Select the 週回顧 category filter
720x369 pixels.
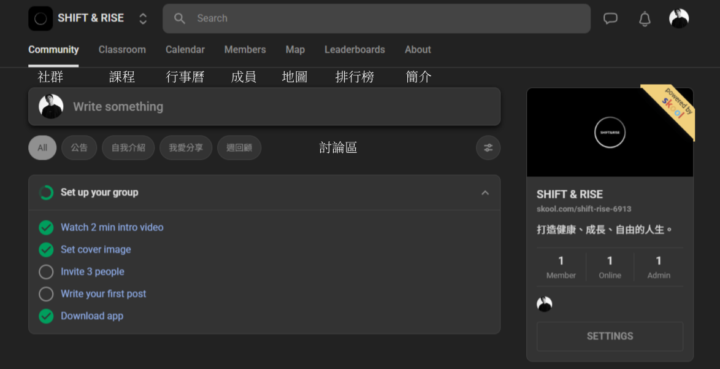click(x=239, y=148)
